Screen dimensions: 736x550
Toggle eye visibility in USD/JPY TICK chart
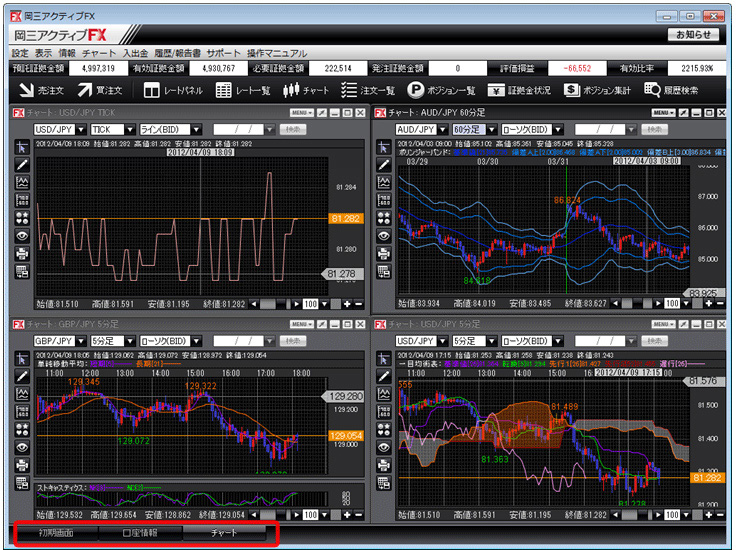(x=22, y=236)
